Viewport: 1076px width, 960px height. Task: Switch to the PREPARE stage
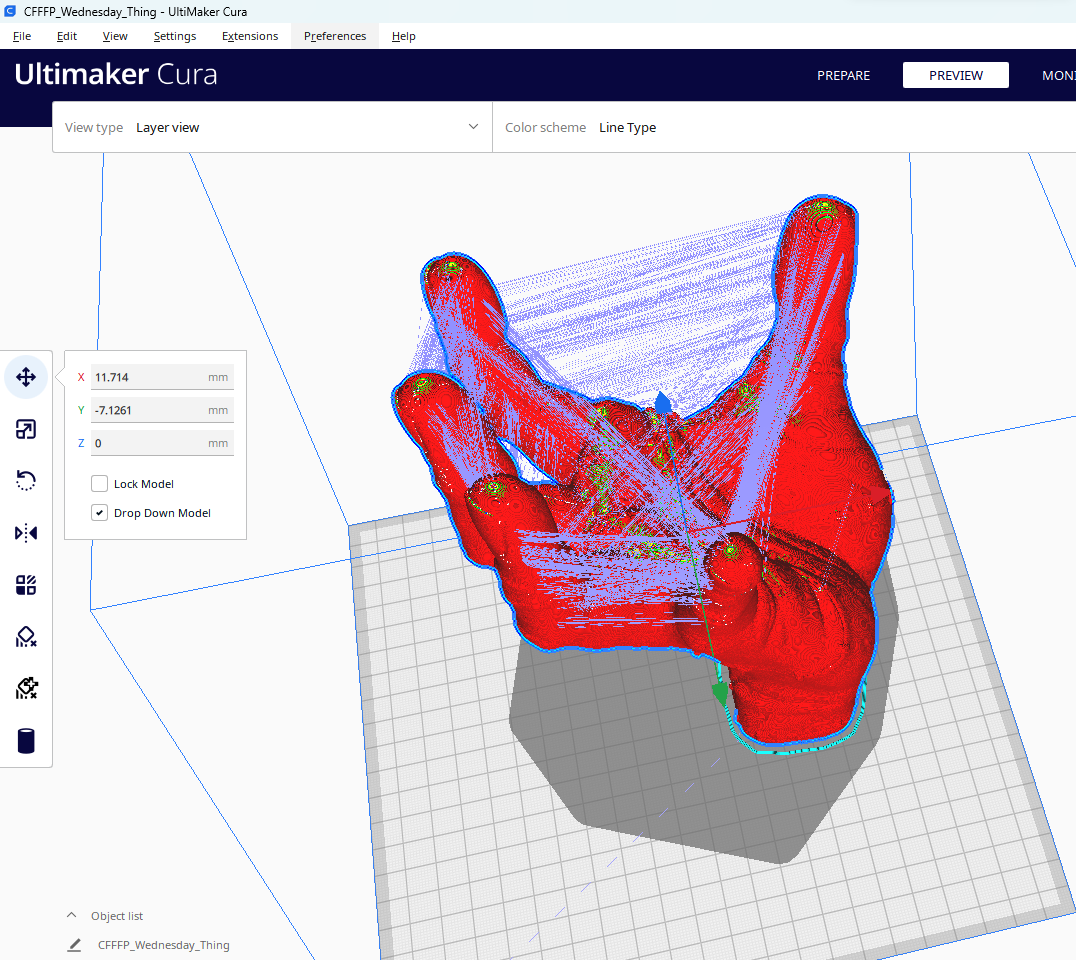pyautogui.click(x=843, y=75)
